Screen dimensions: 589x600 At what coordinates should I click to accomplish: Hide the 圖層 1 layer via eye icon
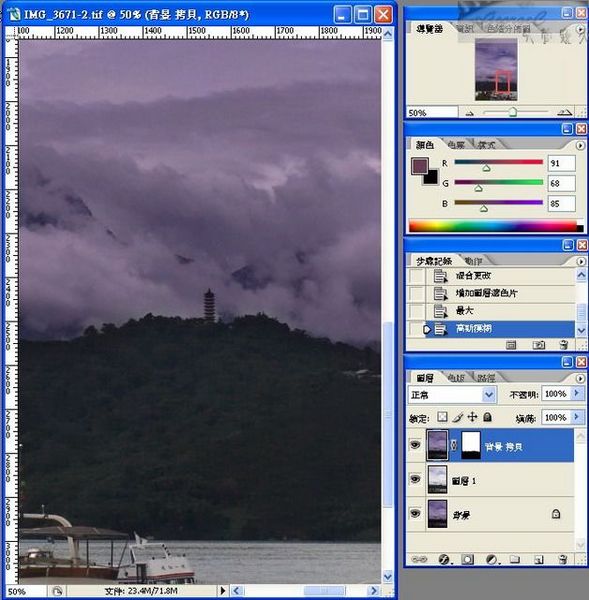415,479
